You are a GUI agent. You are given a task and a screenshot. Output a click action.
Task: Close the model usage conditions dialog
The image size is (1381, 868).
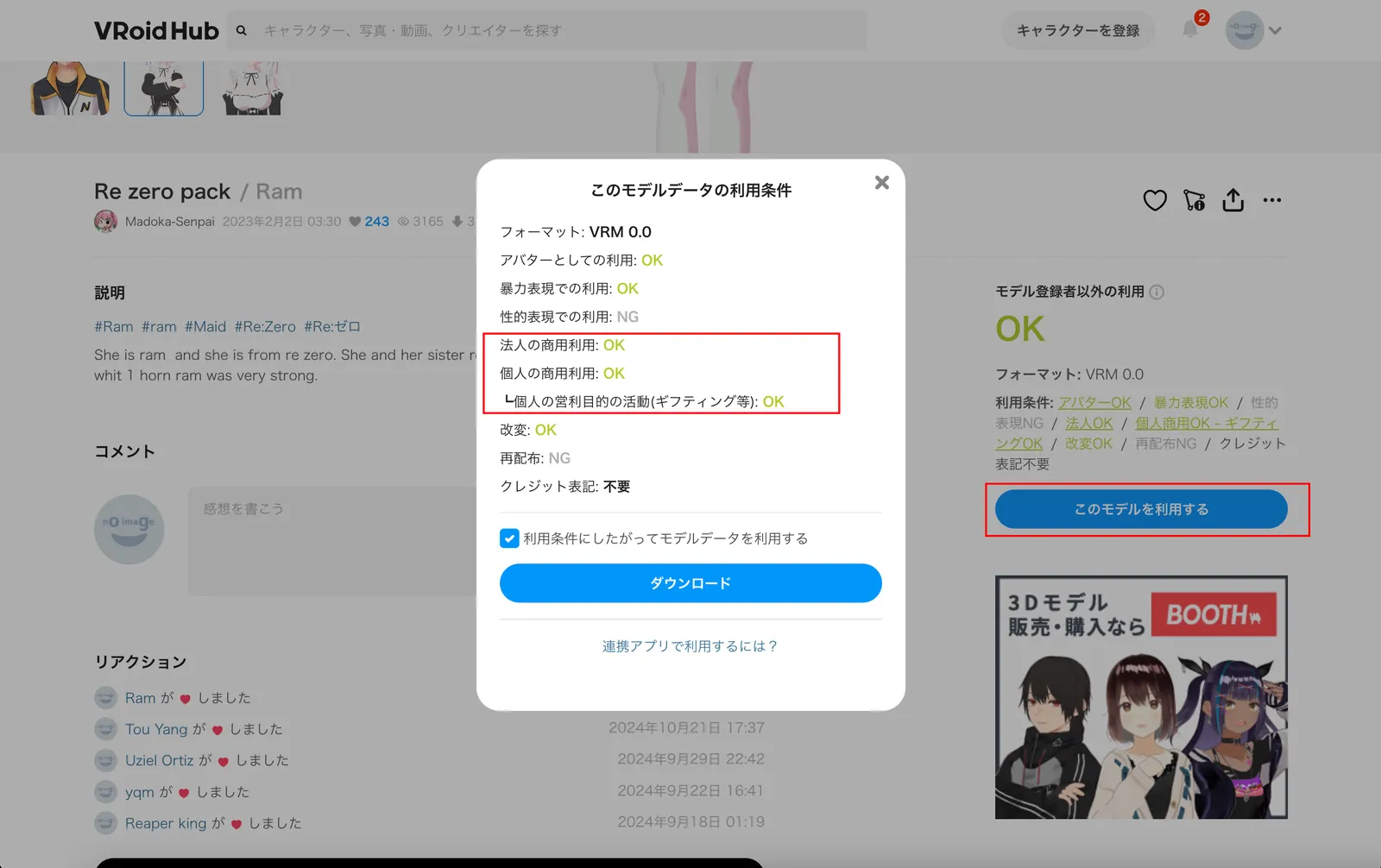click(881, 182)
